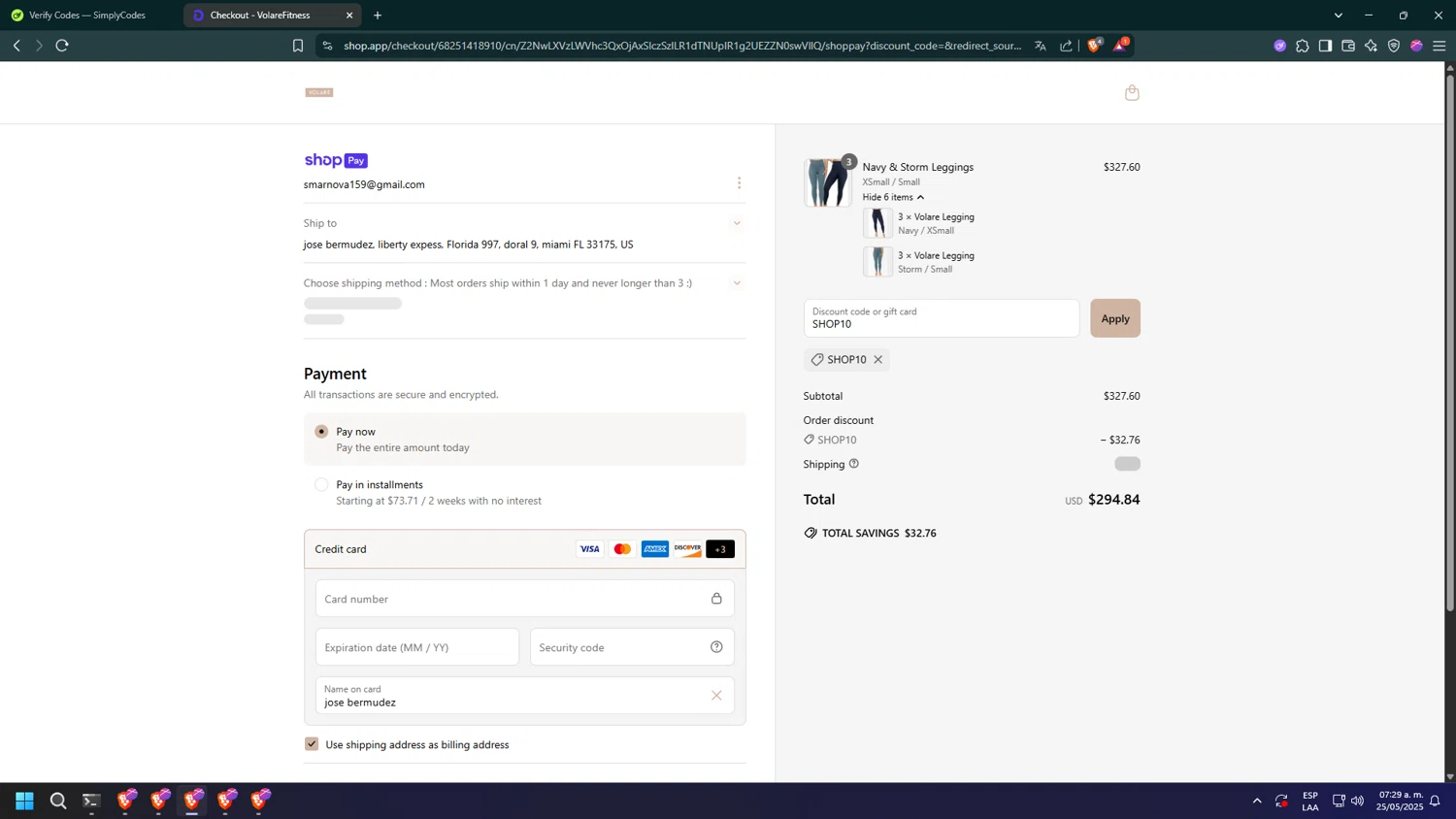Switch to Verify Codes SimplyCodes tab
The image size is (1456, 819).
click(x=87, y=16)
